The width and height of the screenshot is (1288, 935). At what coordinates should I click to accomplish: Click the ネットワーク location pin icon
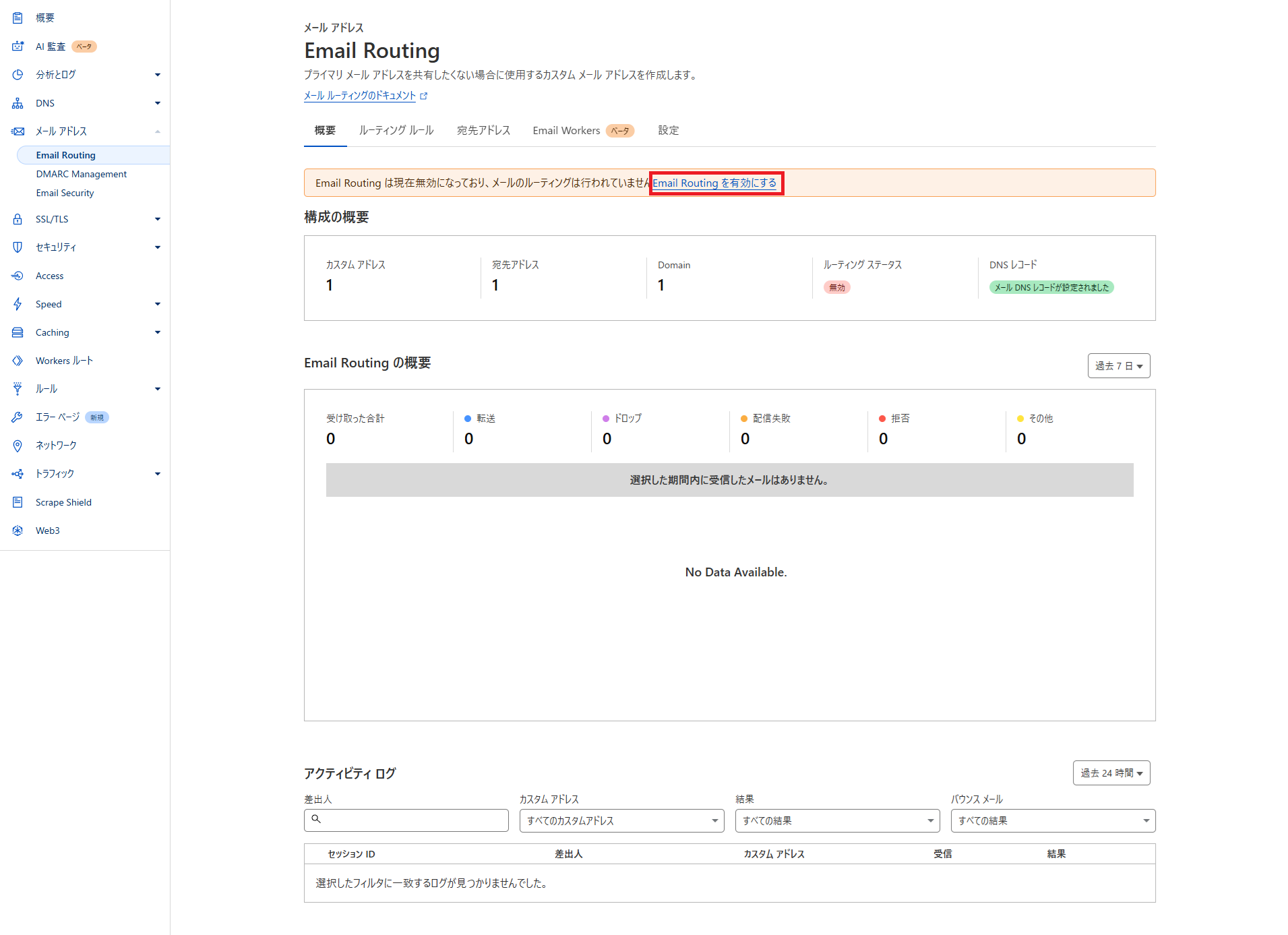click(18, 446)
